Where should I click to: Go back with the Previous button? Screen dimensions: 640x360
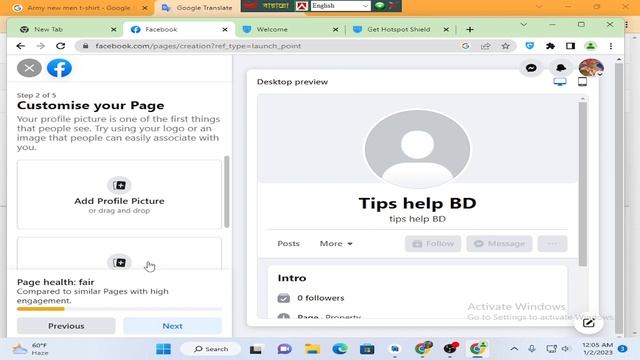[x=66, y=326]
